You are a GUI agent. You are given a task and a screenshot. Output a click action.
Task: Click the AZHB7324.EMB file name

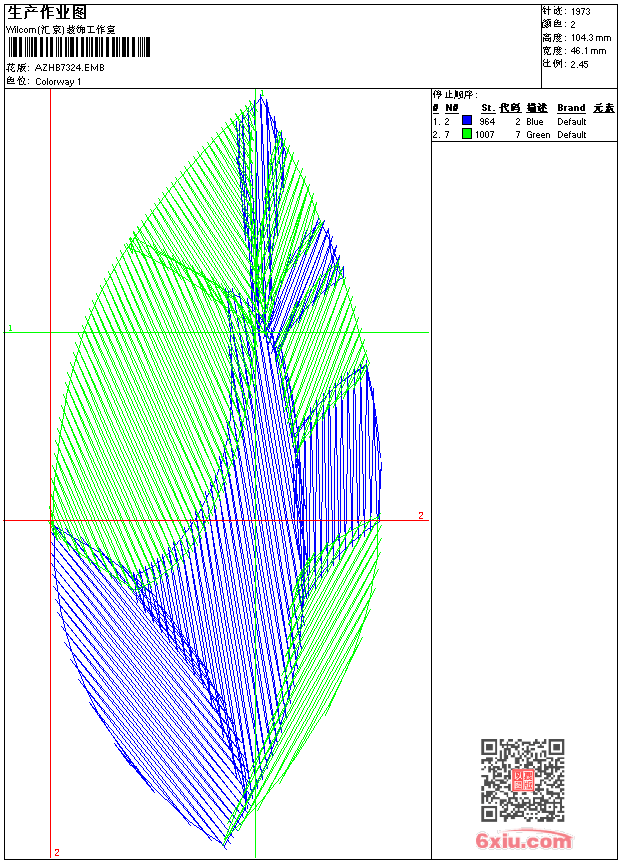tap(69, 68)
